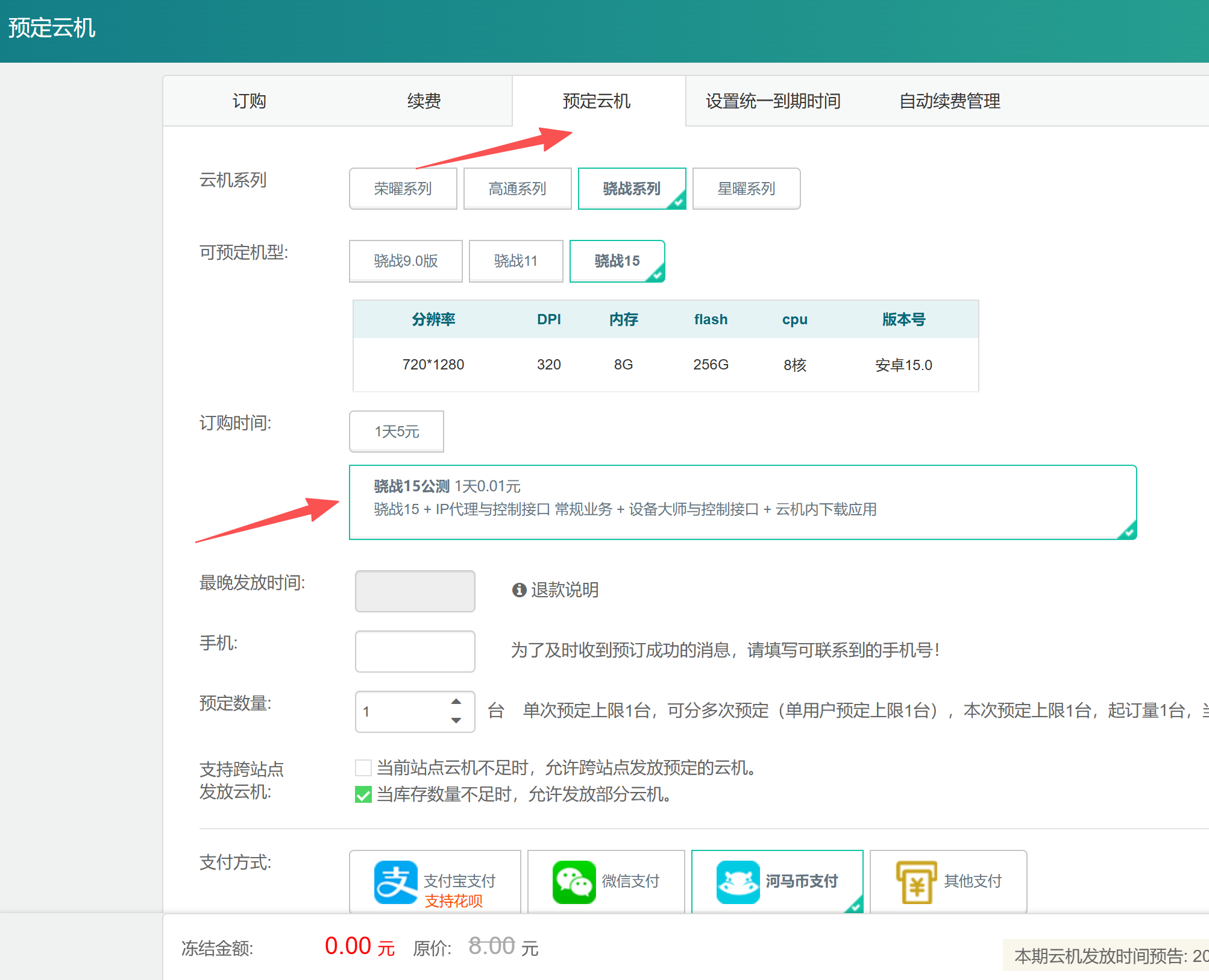
Task: Click the other payment yuan icon
Action: [x=916, y=882]
